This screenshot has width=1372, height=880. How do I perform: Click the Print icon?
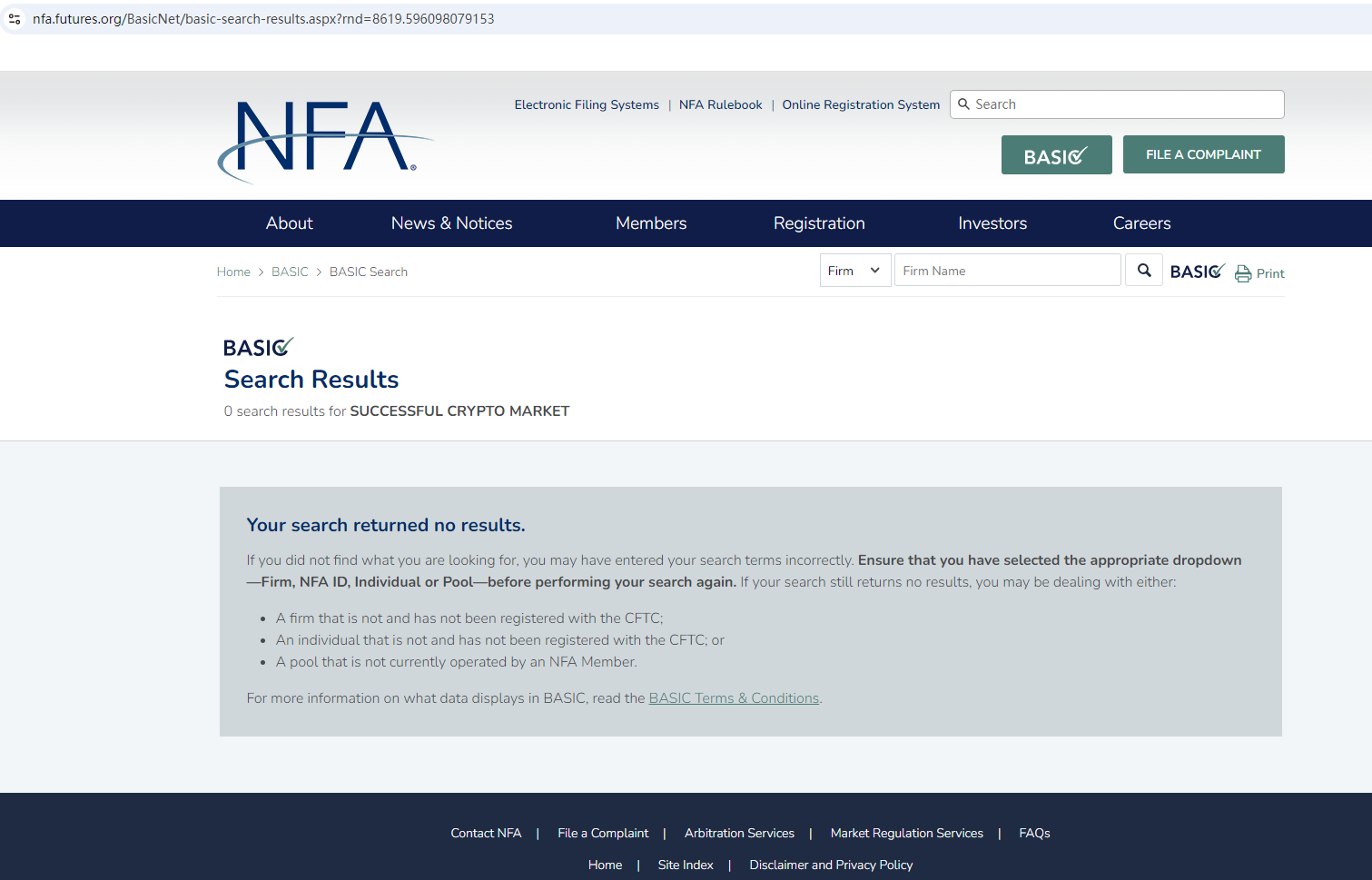click(1243, 273)
